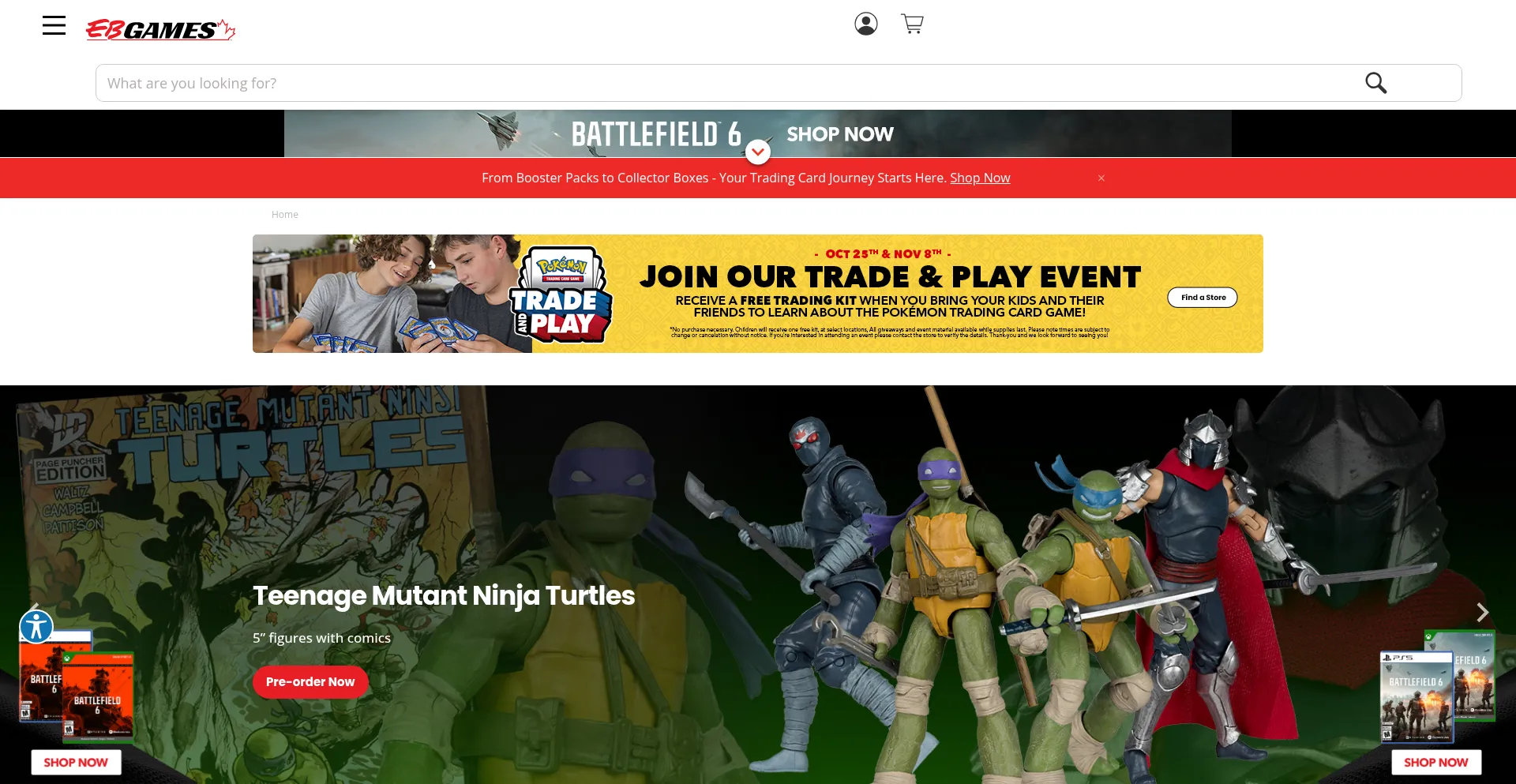Click the Home breadcrumb link
1516x784 pixels.
(x=284, y=215)
